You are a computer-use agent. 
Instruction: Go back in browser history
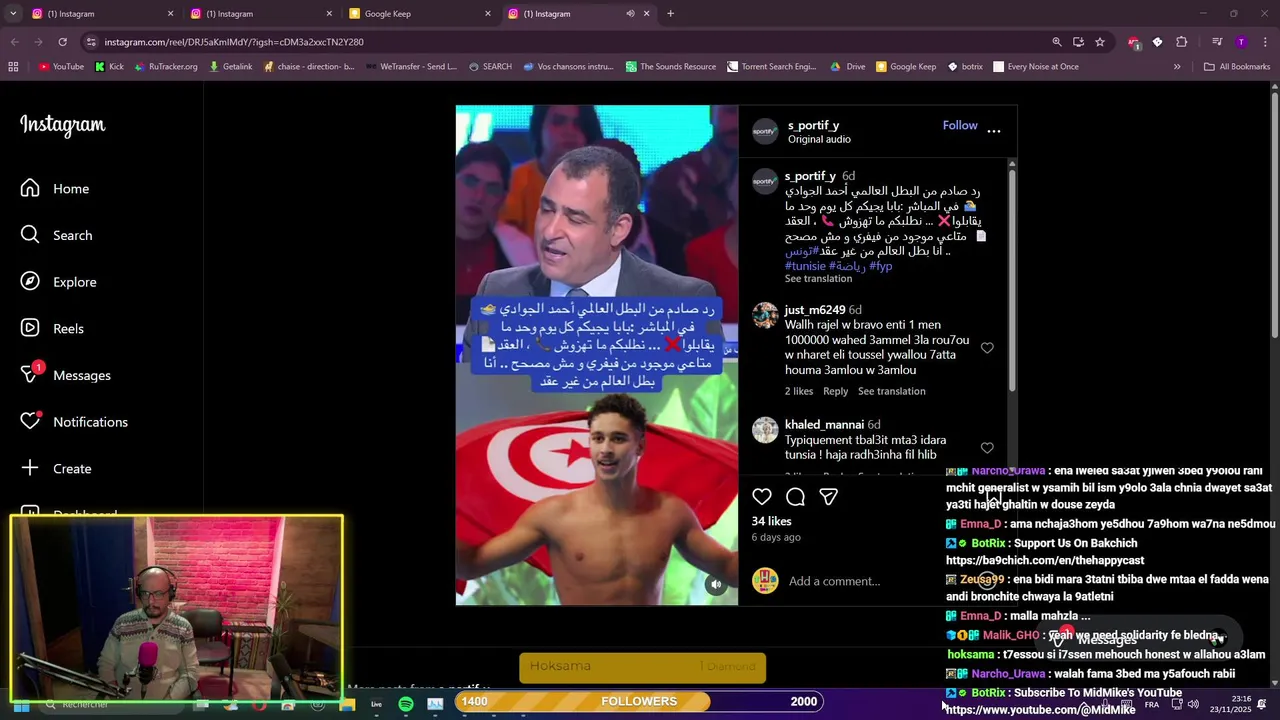click(x=14, y=42)
